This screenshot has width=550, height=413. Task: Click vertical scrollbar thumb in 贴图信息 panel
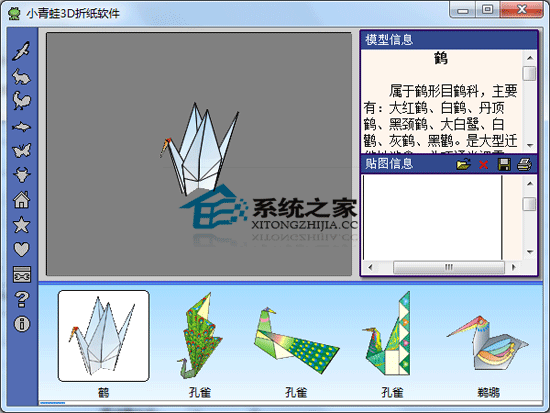(x=530, y=204)
